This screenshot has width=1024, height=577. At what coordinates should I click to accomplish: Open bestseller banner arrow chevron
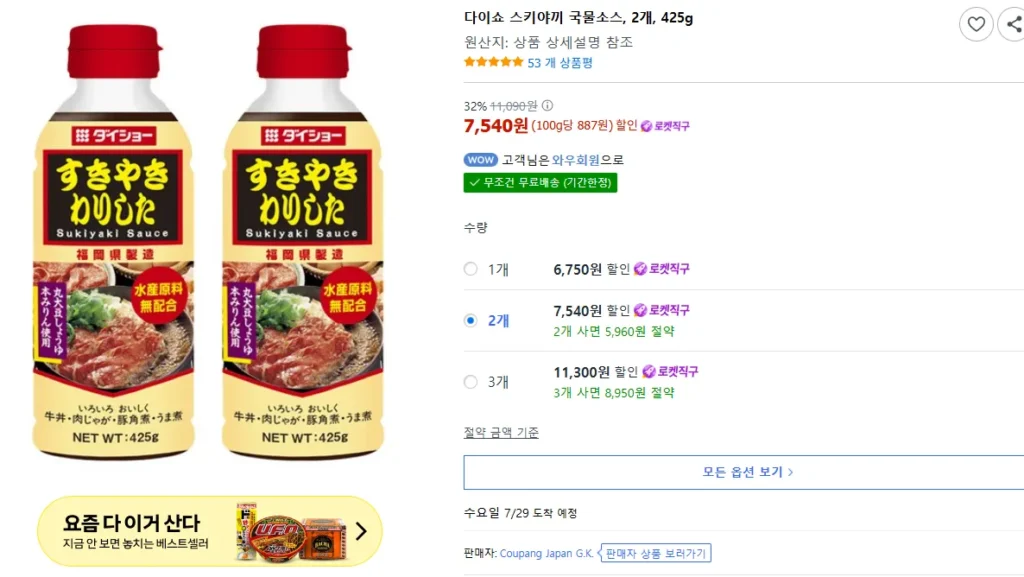point(361,531)
